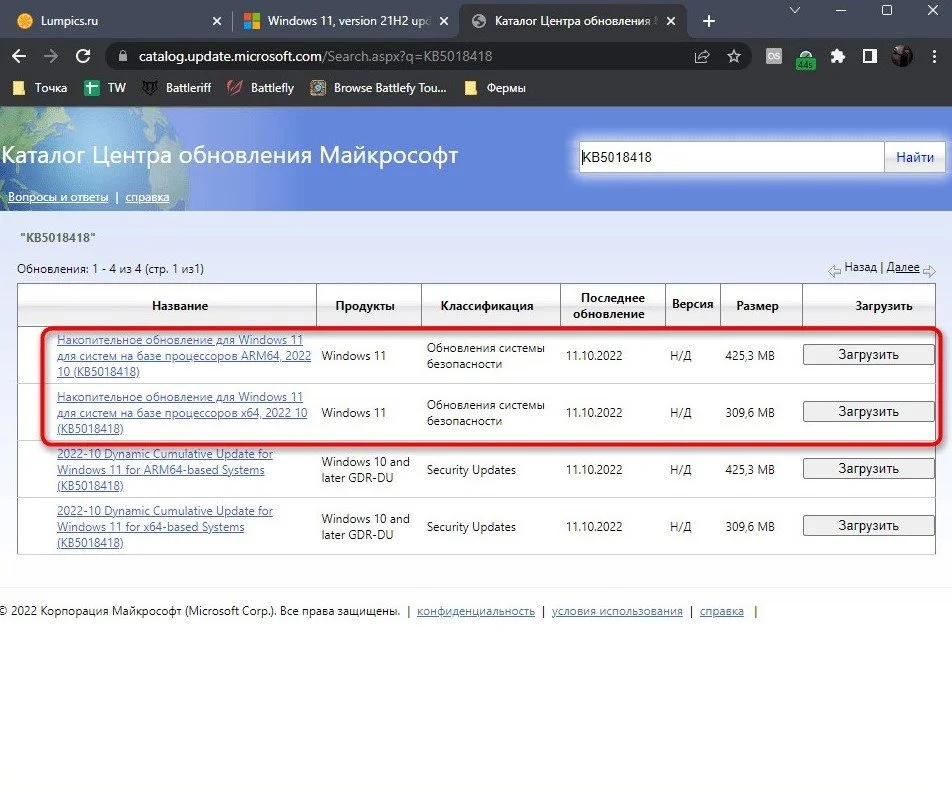952x789 pixels.
Task: Click Загрузить for ARM64 Накопительное обновление
Action: [x=868, y=354]
